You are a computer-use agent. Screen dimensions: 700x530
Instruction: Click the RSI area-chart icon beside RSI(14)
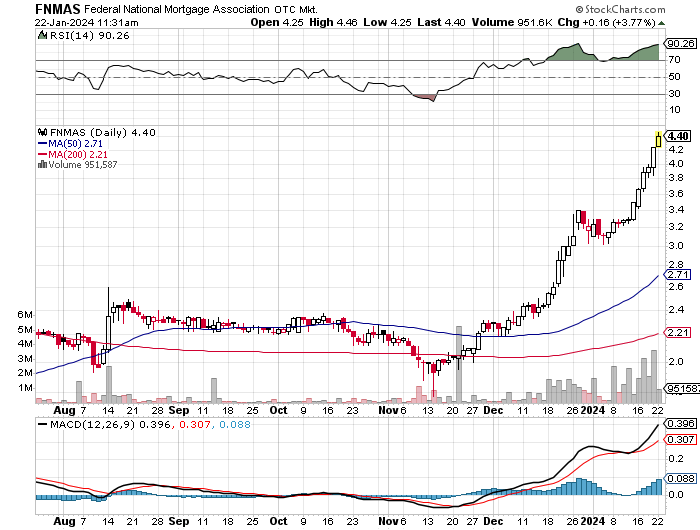click(42, 35)
